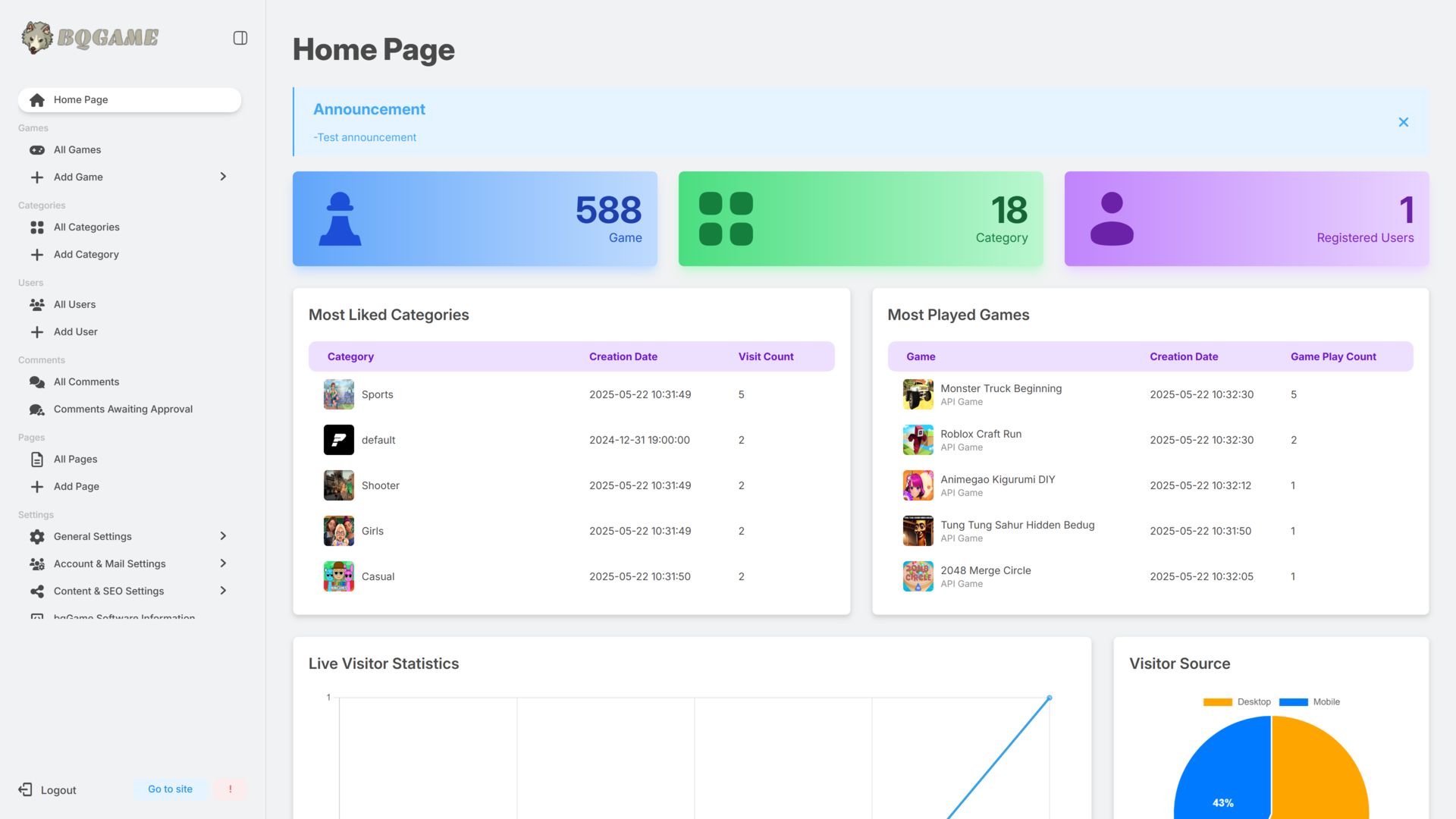Click the 'Roblox Craft Run' game name
This screenshot has width=1456, height=819.
click(981, 434)
